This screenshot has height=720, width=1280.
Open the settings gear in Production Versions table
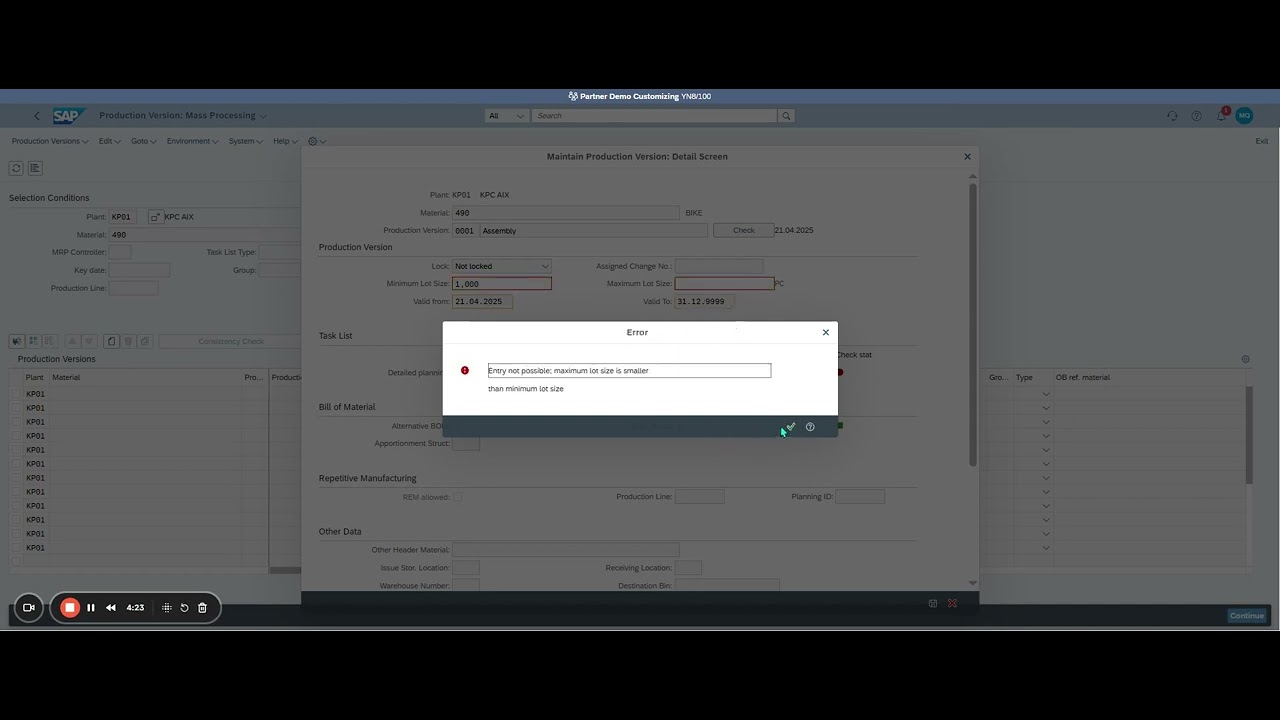(1245, 359)
